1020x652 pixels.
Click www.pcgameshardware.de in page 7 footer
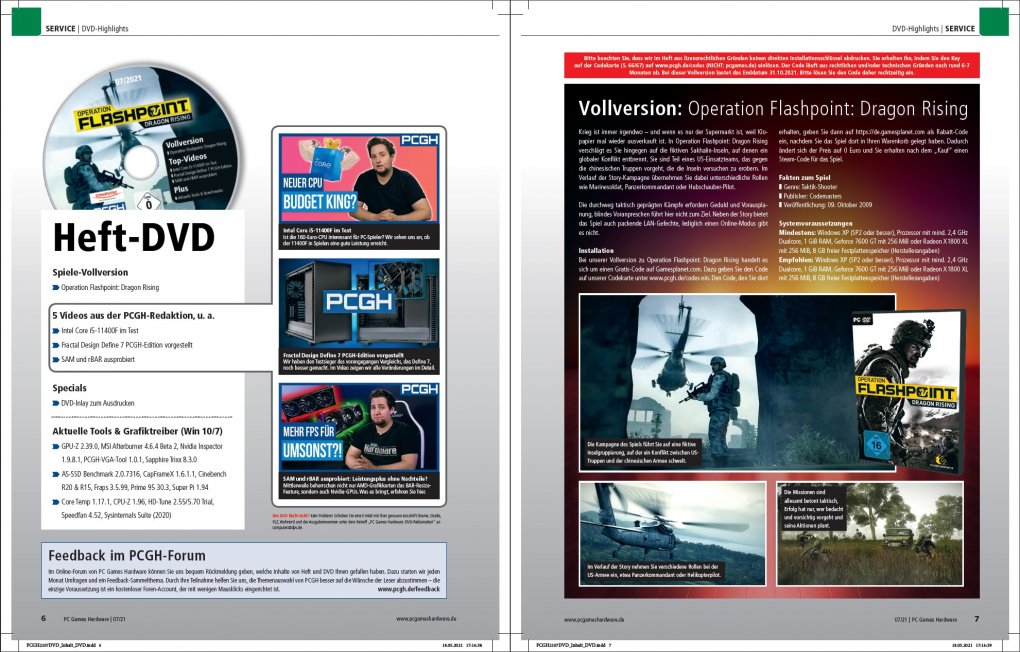[x=594, y=619]
